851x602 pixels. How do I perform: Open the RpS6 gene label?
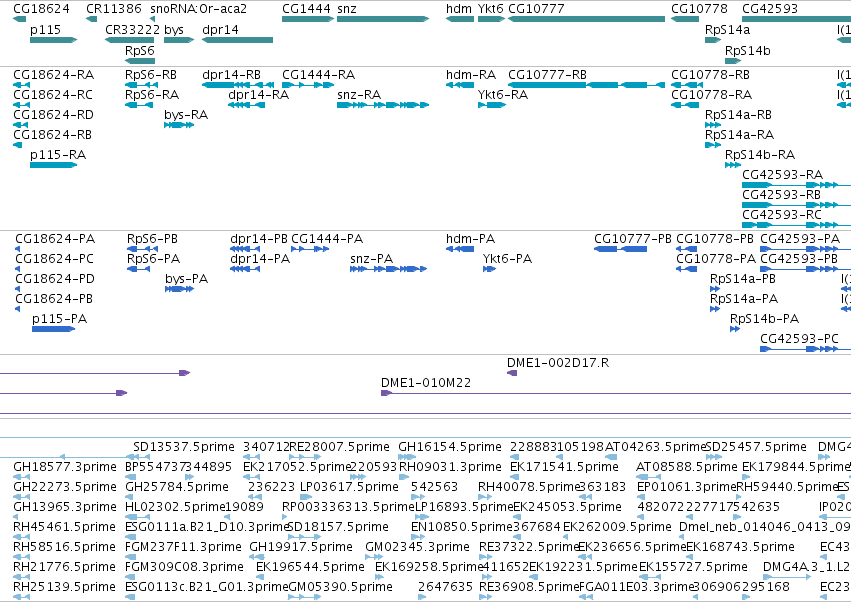tap(139, 50)
